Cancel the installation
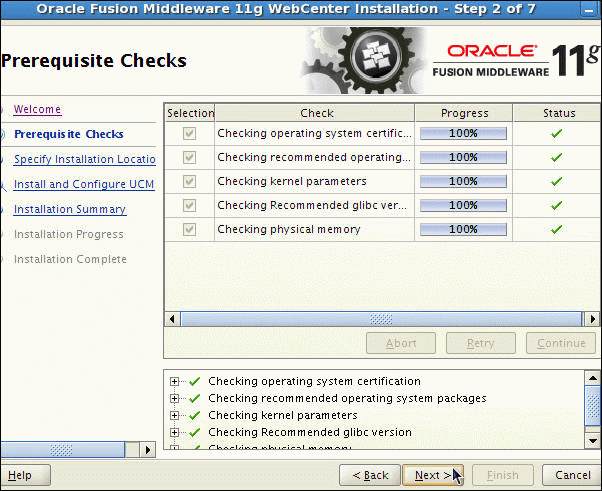 (572, 475)
